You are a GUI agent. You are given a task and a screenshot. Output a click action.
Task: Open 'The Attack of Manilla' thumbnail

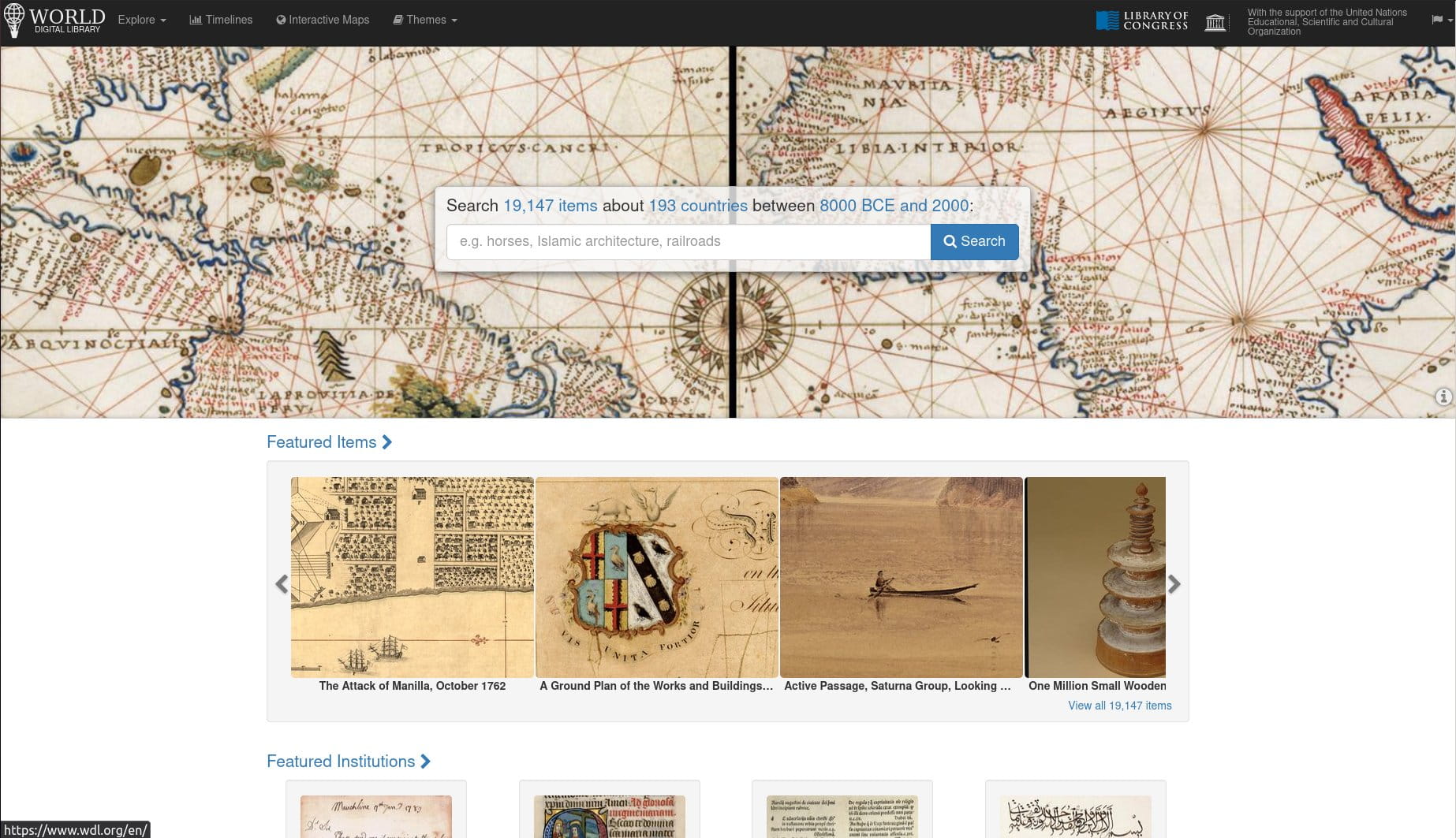[412, 577]
